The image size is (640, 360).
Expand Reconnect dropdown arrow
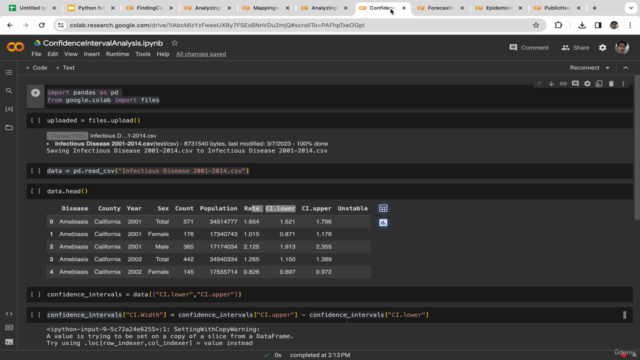click(x=607, y=68)
